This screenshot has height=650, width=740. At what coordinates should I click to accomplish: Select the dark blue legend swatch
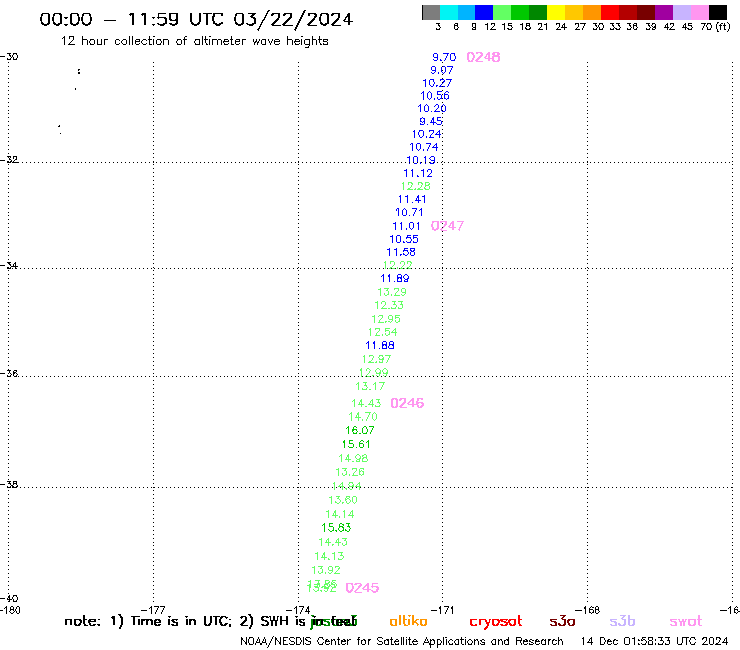pos(484,12)
